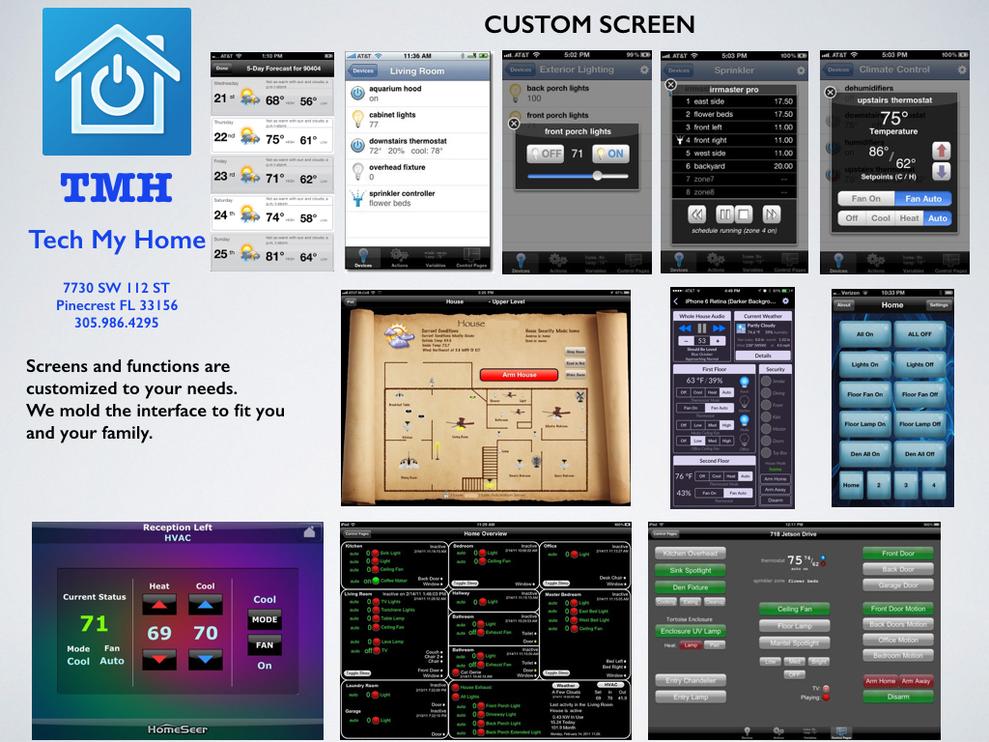The height and width of the screenshot is (742, 989).
Task: Raise upstairs thermostat setpoint with red arrow
Action: (x=942, y=151)
